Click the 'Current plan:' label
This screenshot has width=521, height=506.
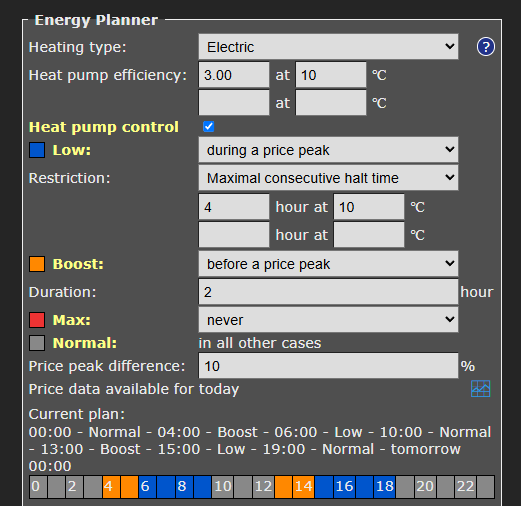77,414
